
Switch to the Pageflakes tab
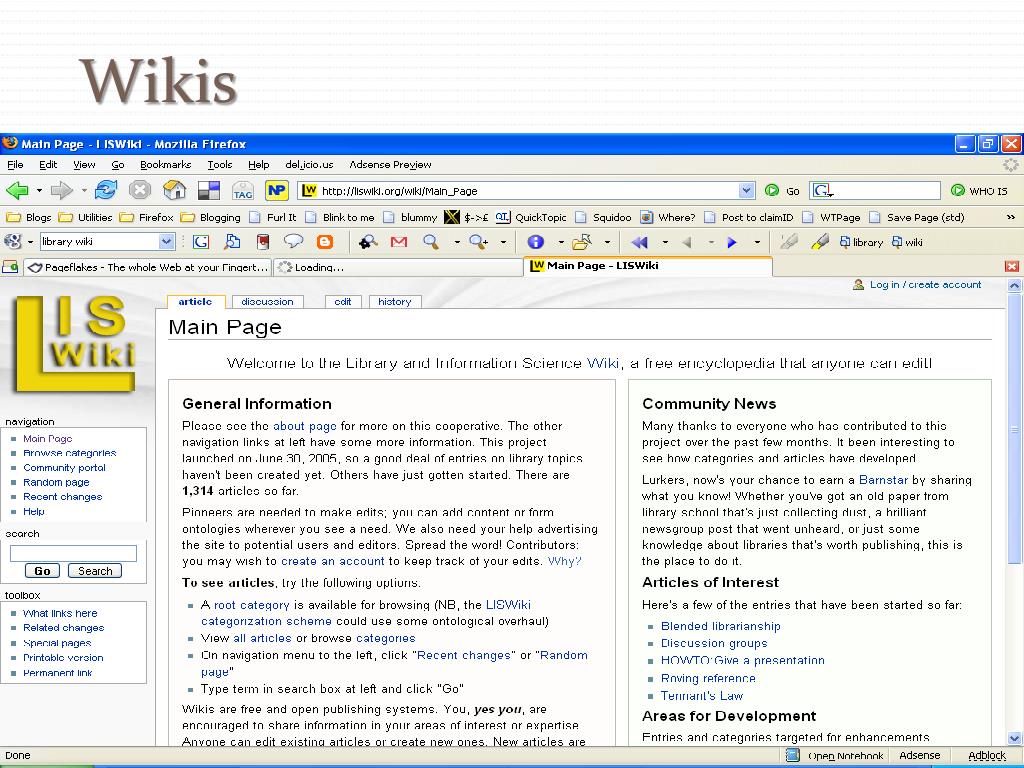[x=148, y=267]
